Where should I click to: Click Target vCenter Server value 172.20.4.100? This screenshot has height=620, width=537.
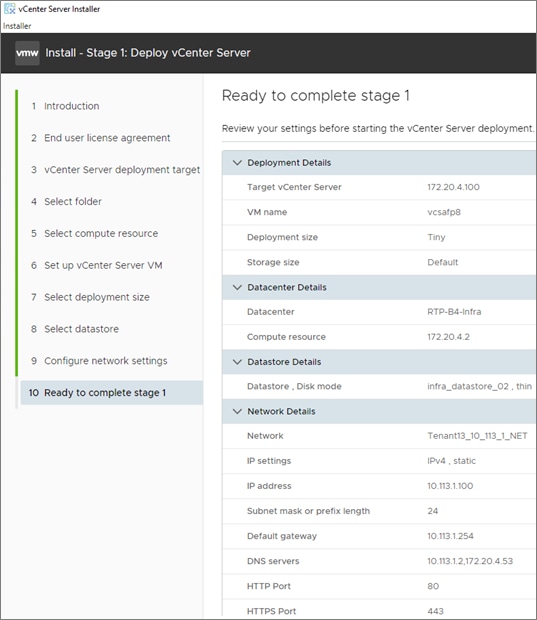453,187
